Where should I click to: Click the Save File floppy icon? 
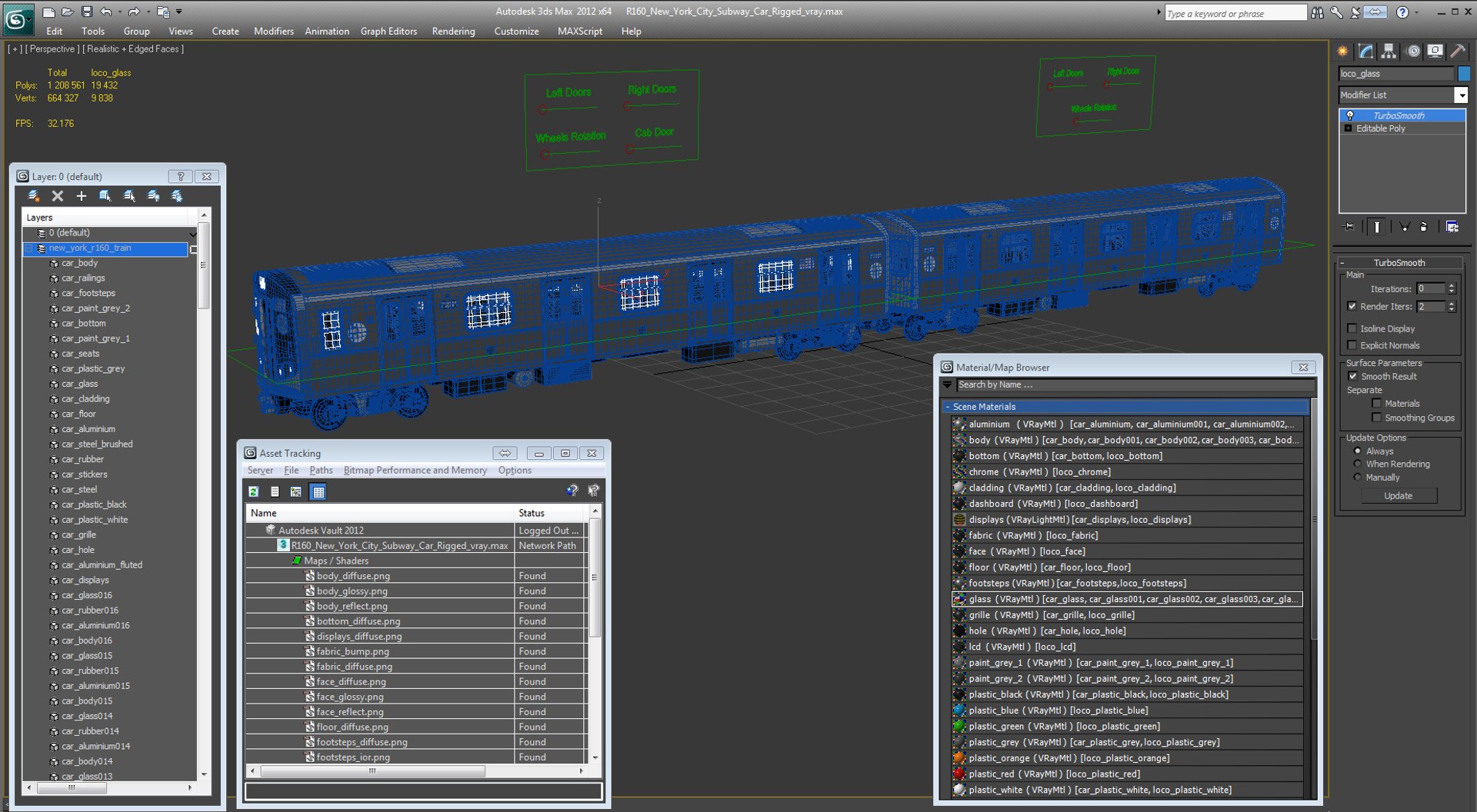click(86, 12)
